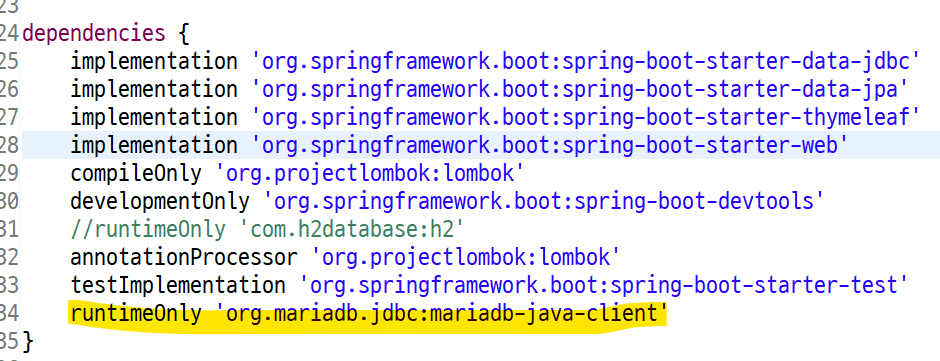Click the closing brace of the dependencies block

pyautogui.click(x=28, y=341)
